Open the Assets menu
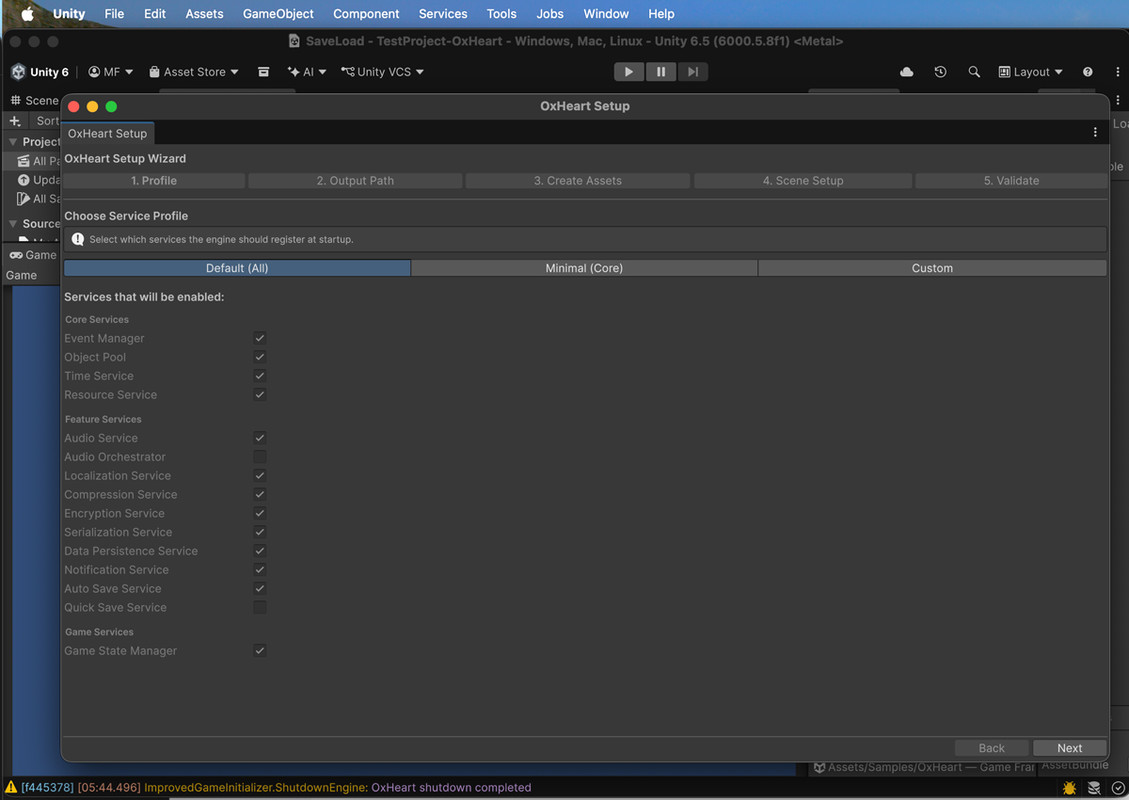Image resolution: width=1129 pixels, height=800 pixels. coord(204,14)
